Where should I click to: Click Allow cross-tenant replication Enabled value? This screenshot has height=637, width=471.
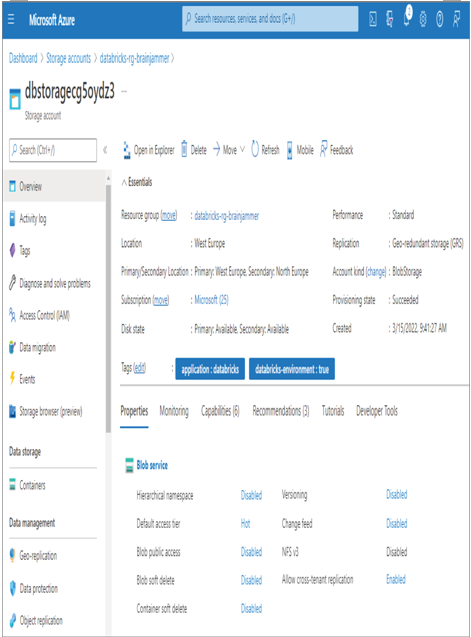click(396, 579)
